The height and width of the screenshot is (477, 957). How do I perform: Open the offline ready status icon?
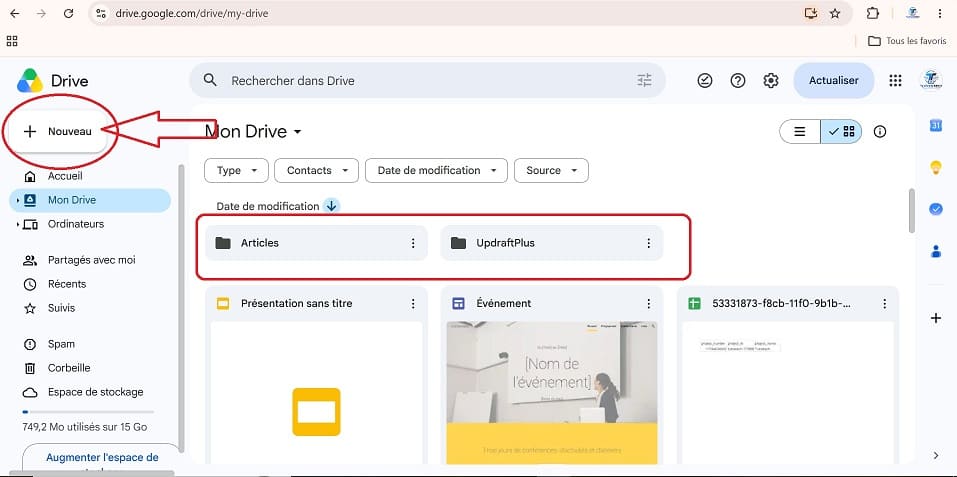[705, 81]
